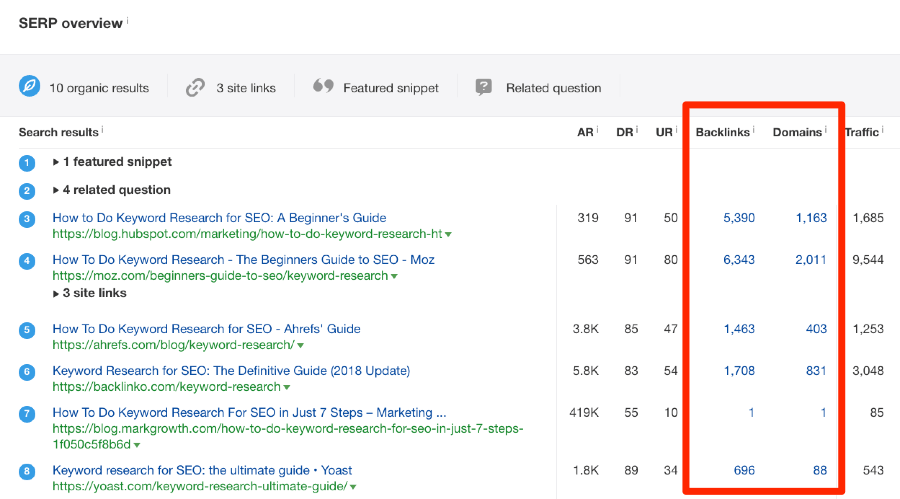This screenshot has height=499, width=900.
Task: Click the Traffic column header
Action: tap(862, 132)
